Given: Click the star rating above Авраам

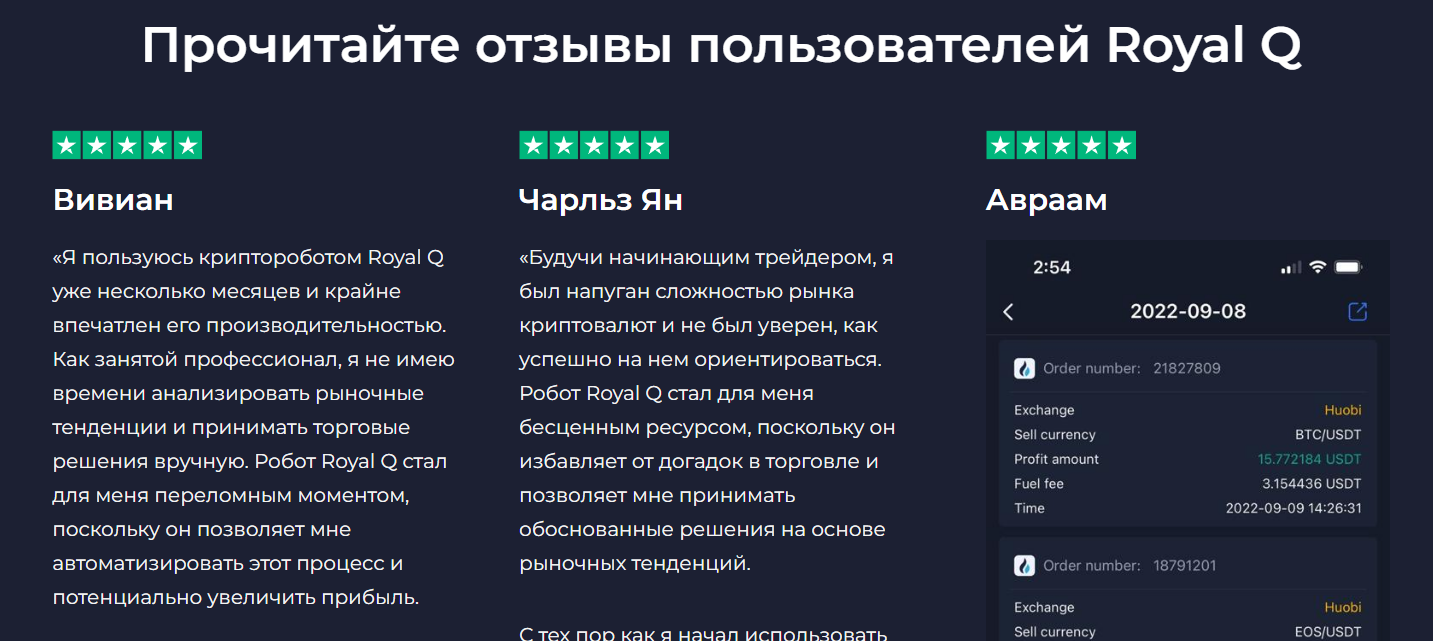Looking at the screenshot, I should pyautogui.click(x=1061, y=146).
